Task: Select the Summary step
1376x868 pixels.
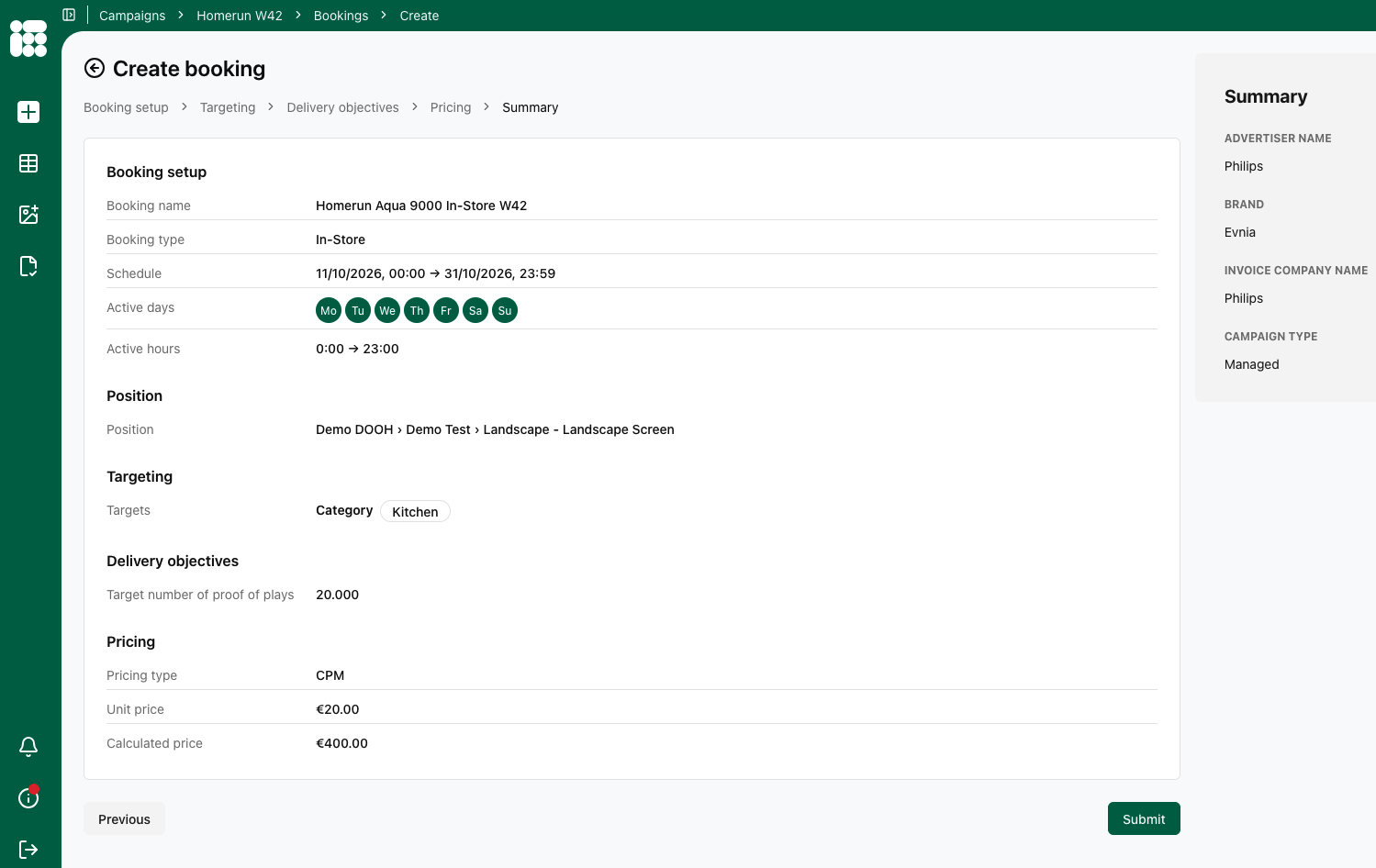Action: click(x=531, y=107)
